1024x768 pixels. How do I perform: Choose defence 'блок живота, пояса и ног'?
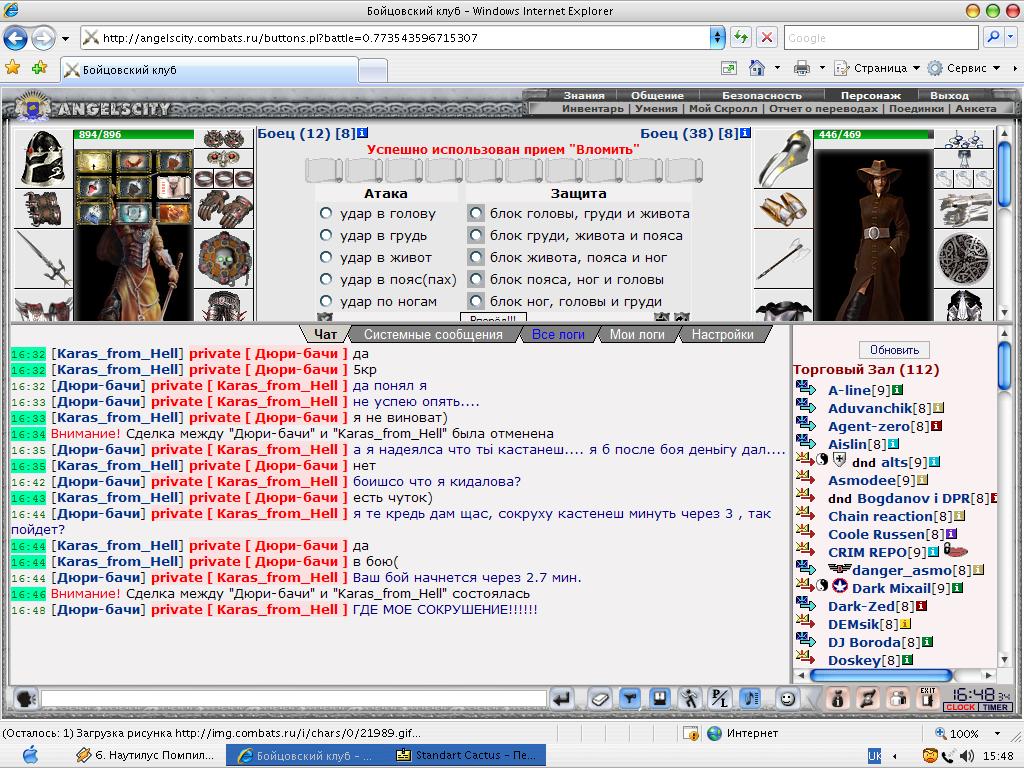(477, 257)
